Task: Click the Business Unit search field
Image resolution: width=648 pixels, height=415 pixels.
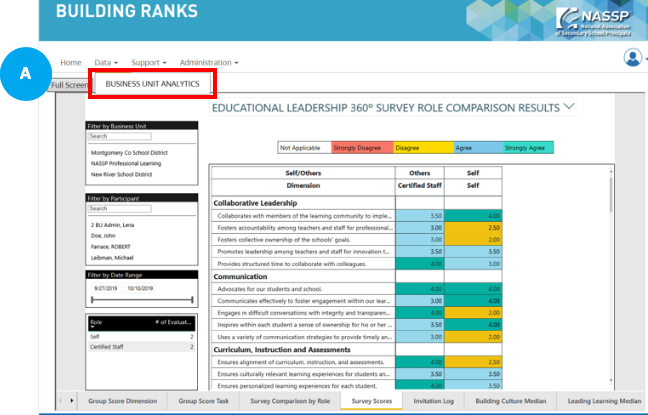Action: [119, 136]
